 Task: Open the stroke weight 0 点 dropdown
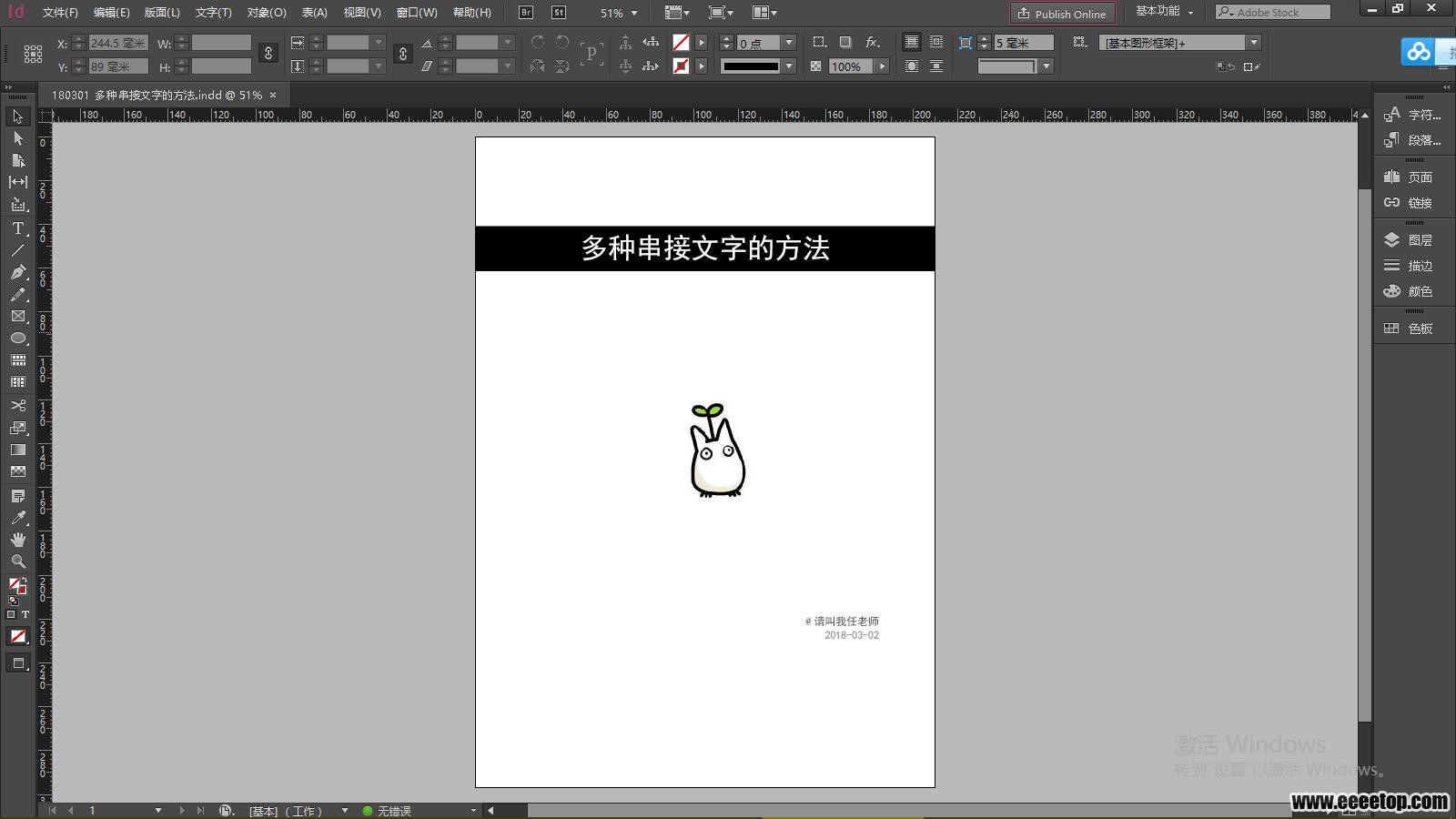tap(789, 43)
